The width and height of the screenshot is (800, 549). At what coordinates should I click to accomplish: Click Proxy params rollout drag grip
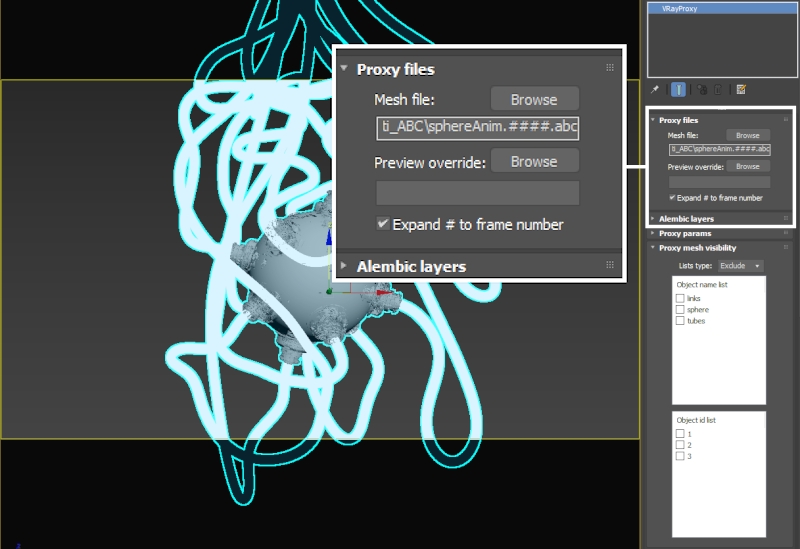786,233
